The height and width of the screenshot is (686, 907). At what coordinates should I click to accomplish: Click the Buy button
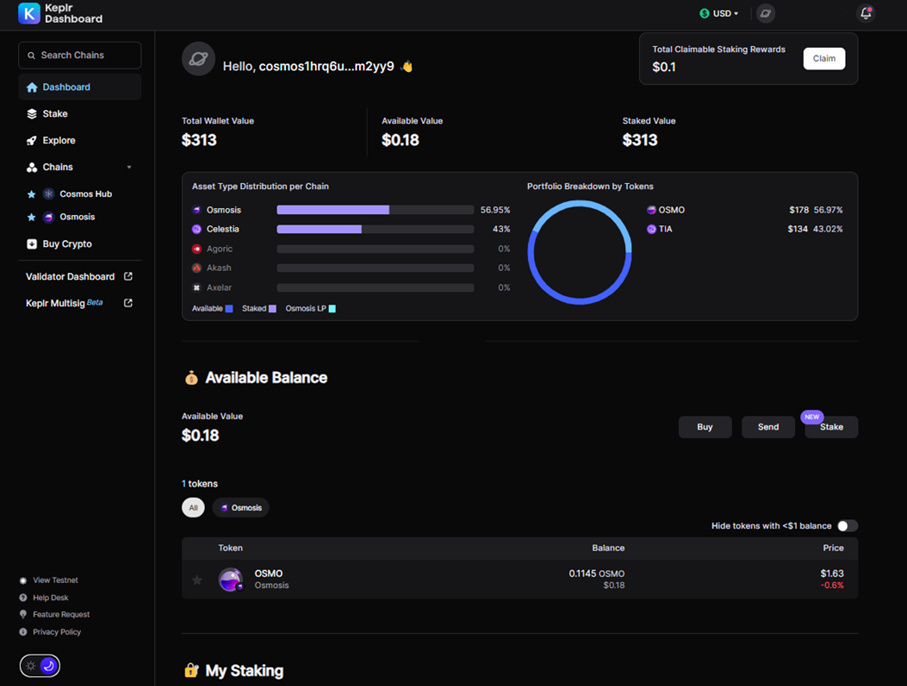click(x=705, y=427)
